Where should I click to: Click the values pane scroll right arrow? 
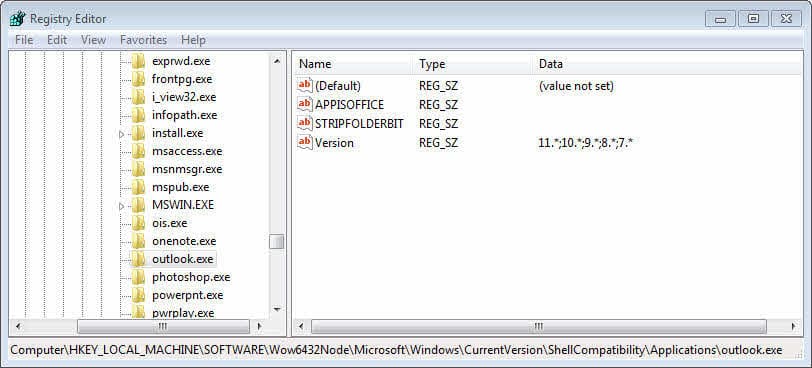793,327
